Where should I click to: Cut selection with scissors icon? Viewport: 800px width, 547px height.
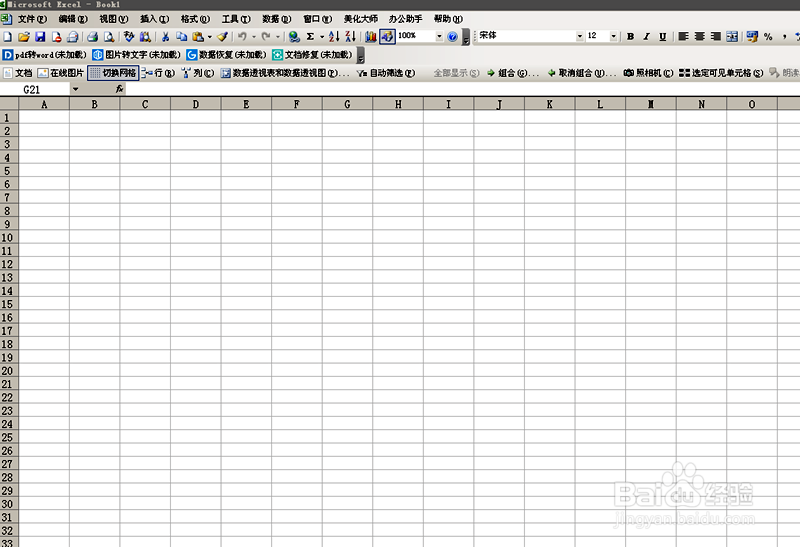pyautogui.click(x=165, y=37)
